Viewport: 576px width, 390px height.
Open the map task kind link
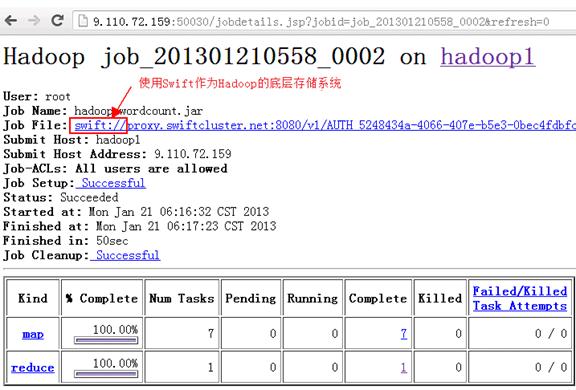tap(33, 334)
